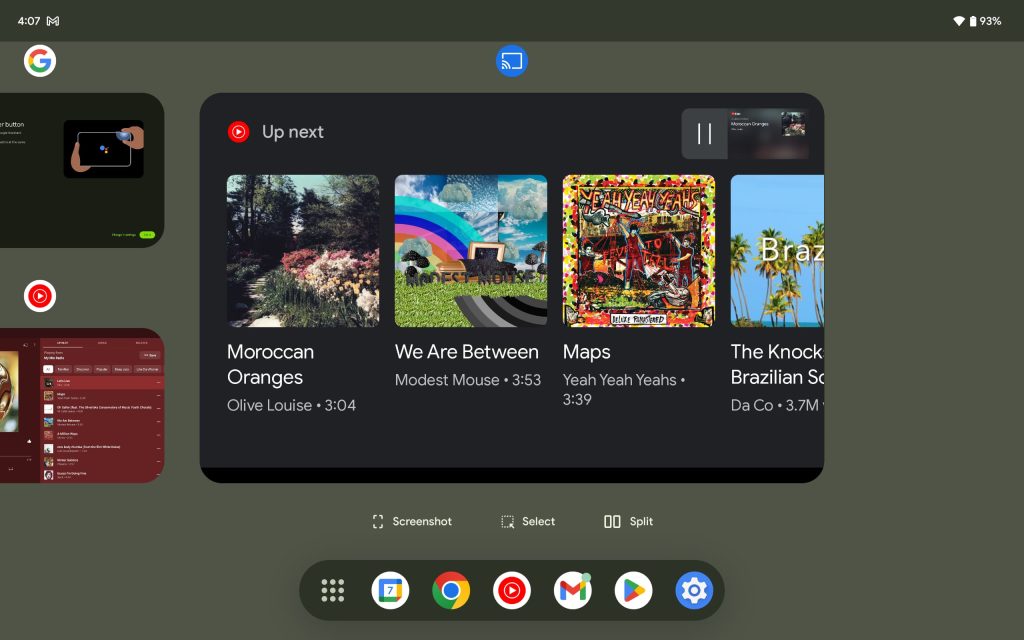Viewport: 1024px width, 640px height.
Task: Play Moroccan Oranges by Olive Louise
Action: [x=303, y=251]
